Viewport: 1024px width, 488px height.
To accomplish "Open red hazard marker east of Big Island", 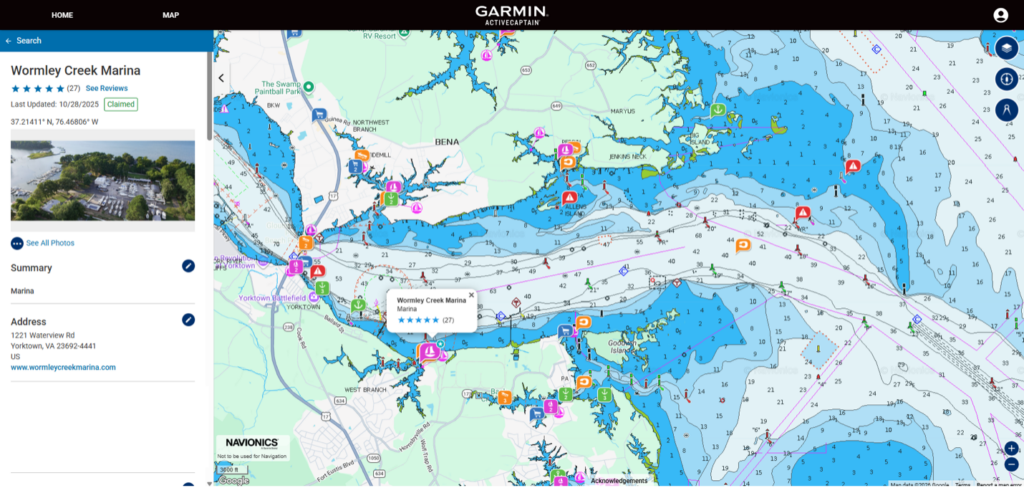I will click(x=853, y=166).
